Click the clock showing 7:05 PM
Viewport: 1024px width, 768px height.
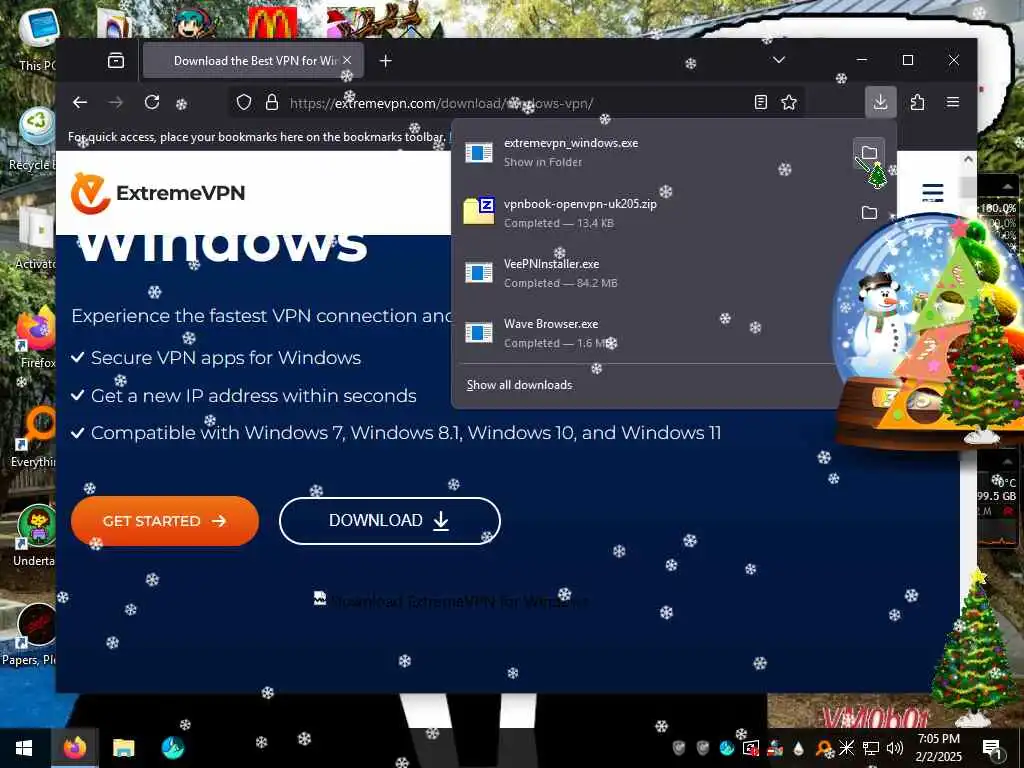click(938, 748)
